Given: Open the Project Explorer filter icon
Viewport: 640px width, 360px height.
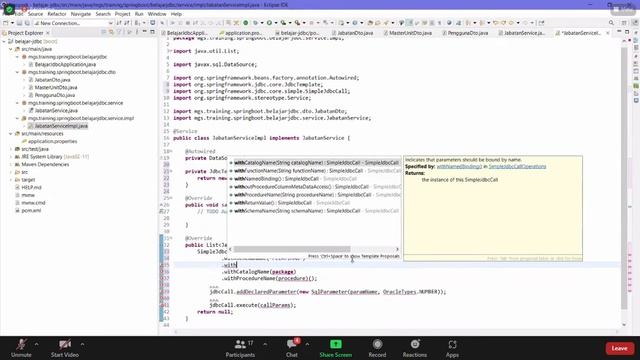Looking at the screenshot, I should coord(119,32).
